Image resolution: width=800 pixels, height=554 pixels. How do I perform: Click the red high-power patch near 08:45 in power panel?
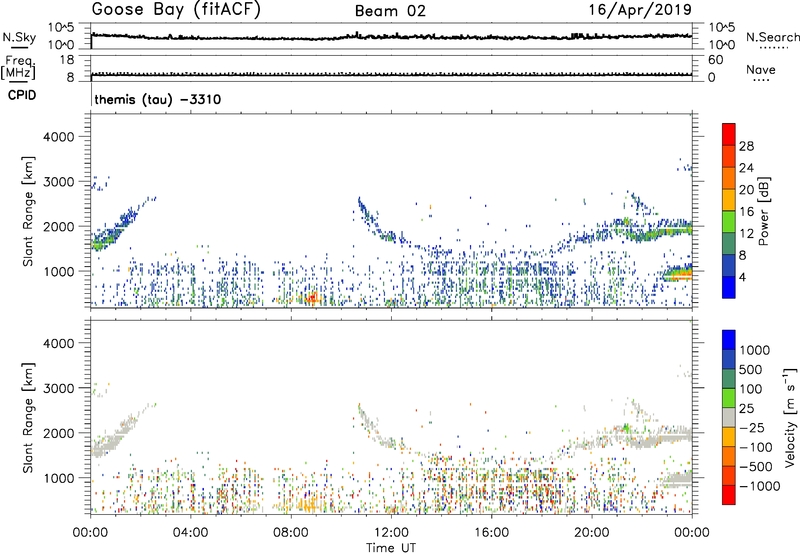tap(311, 297)
